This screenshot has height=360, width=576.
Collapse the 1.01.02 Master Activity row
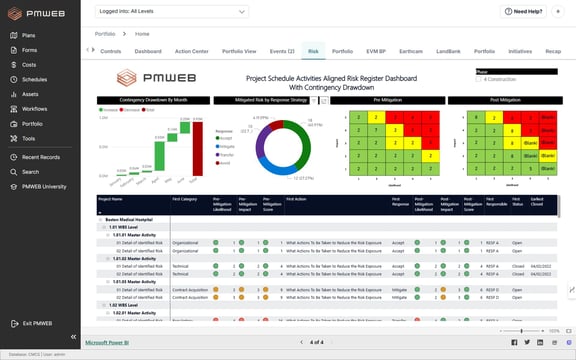(x=108, y=259)
